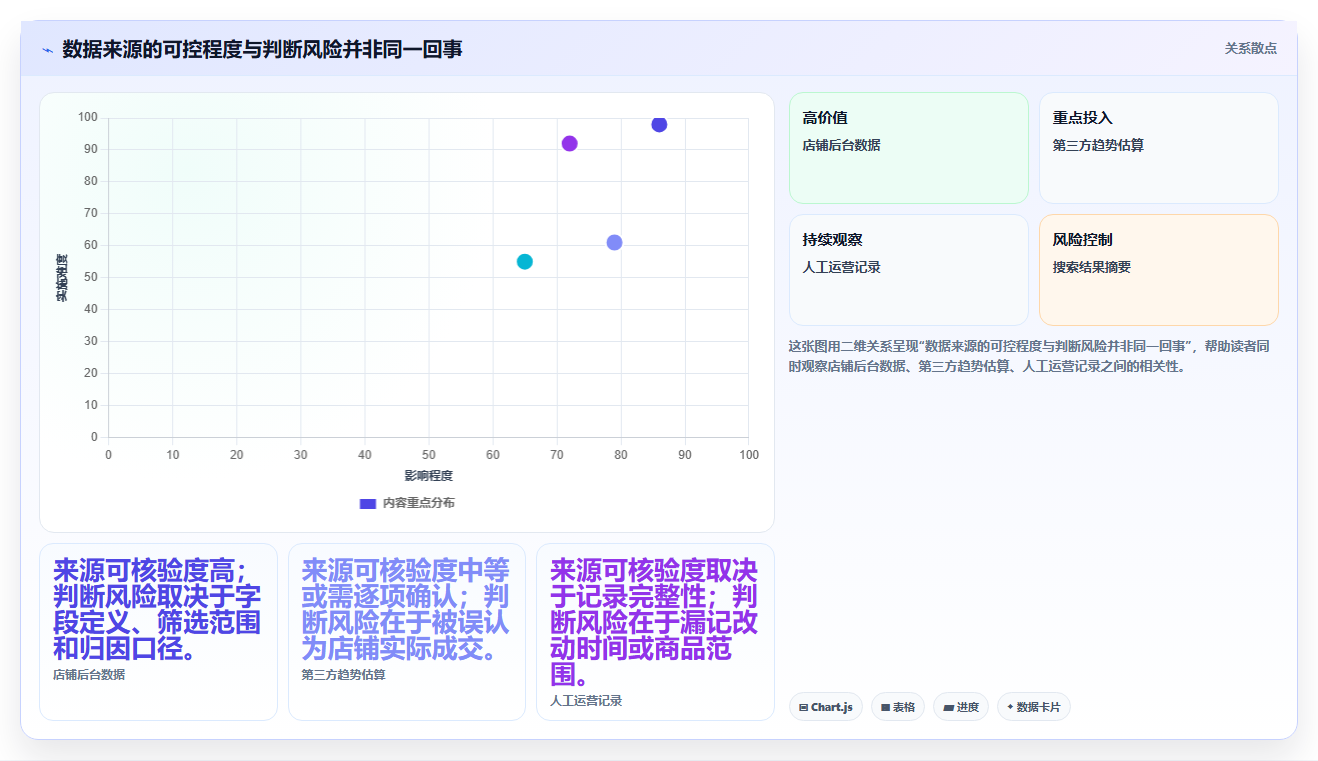
Task: Select the 数据卡片 tag chip
Action: 1034,707
